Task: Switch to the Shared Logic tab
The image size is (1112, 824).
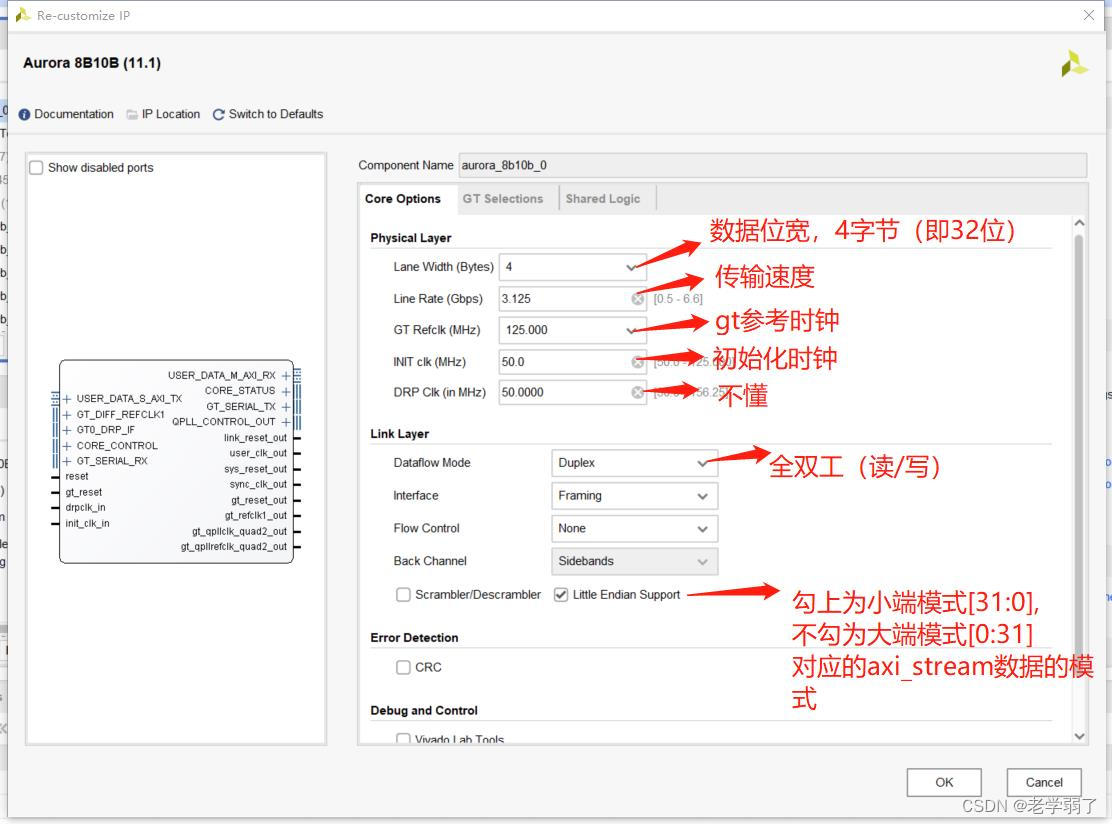Action: (603, 199)
